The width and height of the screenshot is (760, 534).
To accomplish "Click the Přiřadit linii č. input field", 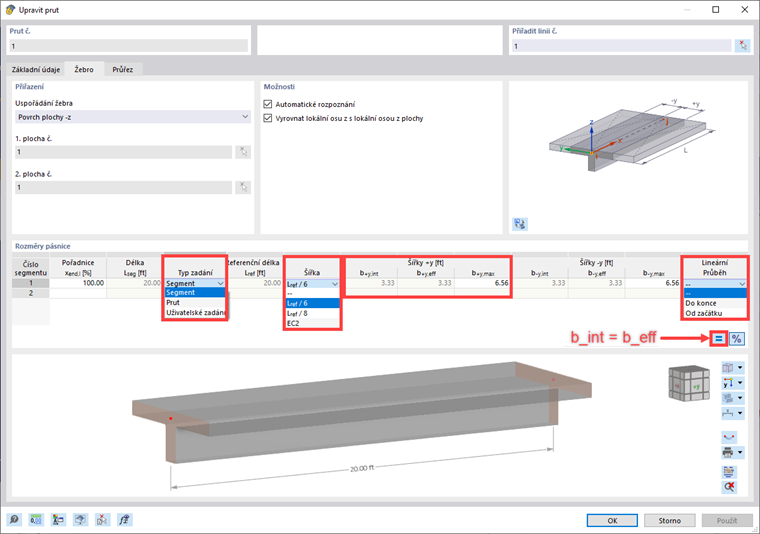I will tap(621, 46).
